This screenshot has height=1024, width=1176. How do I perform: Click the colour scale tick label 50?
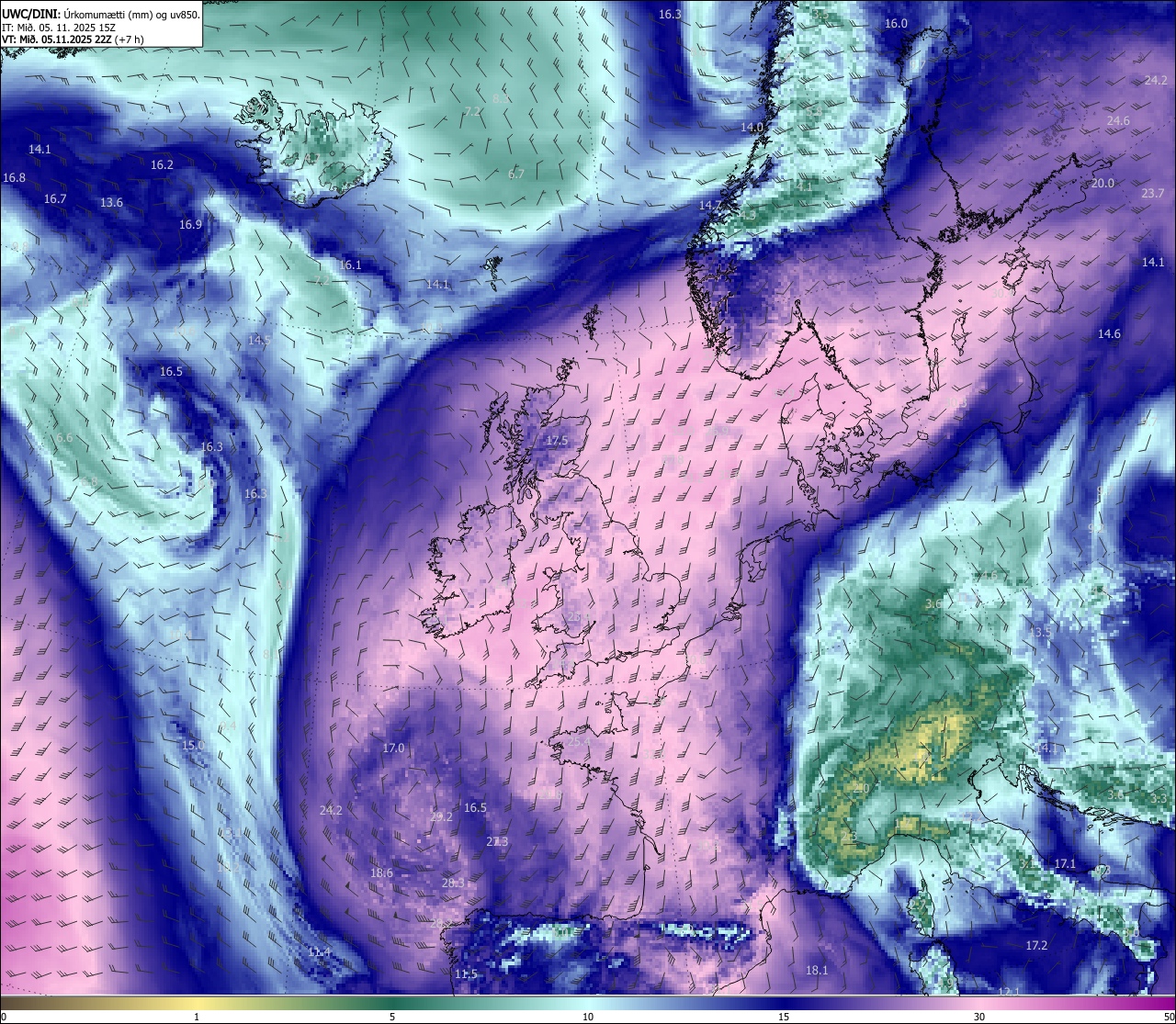1169,1017
